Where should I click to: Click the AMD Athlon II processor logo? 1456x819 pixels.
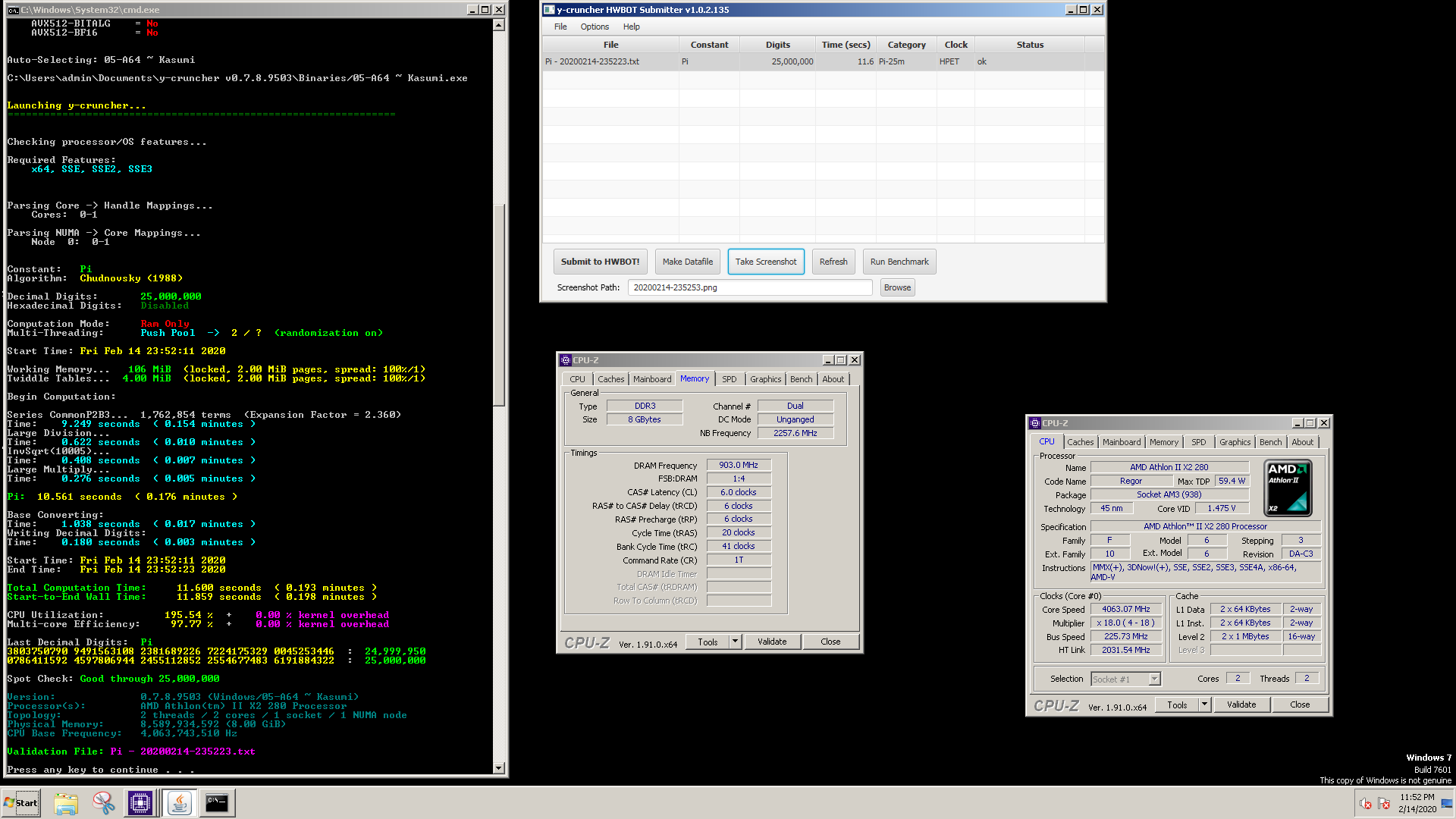1288,488
